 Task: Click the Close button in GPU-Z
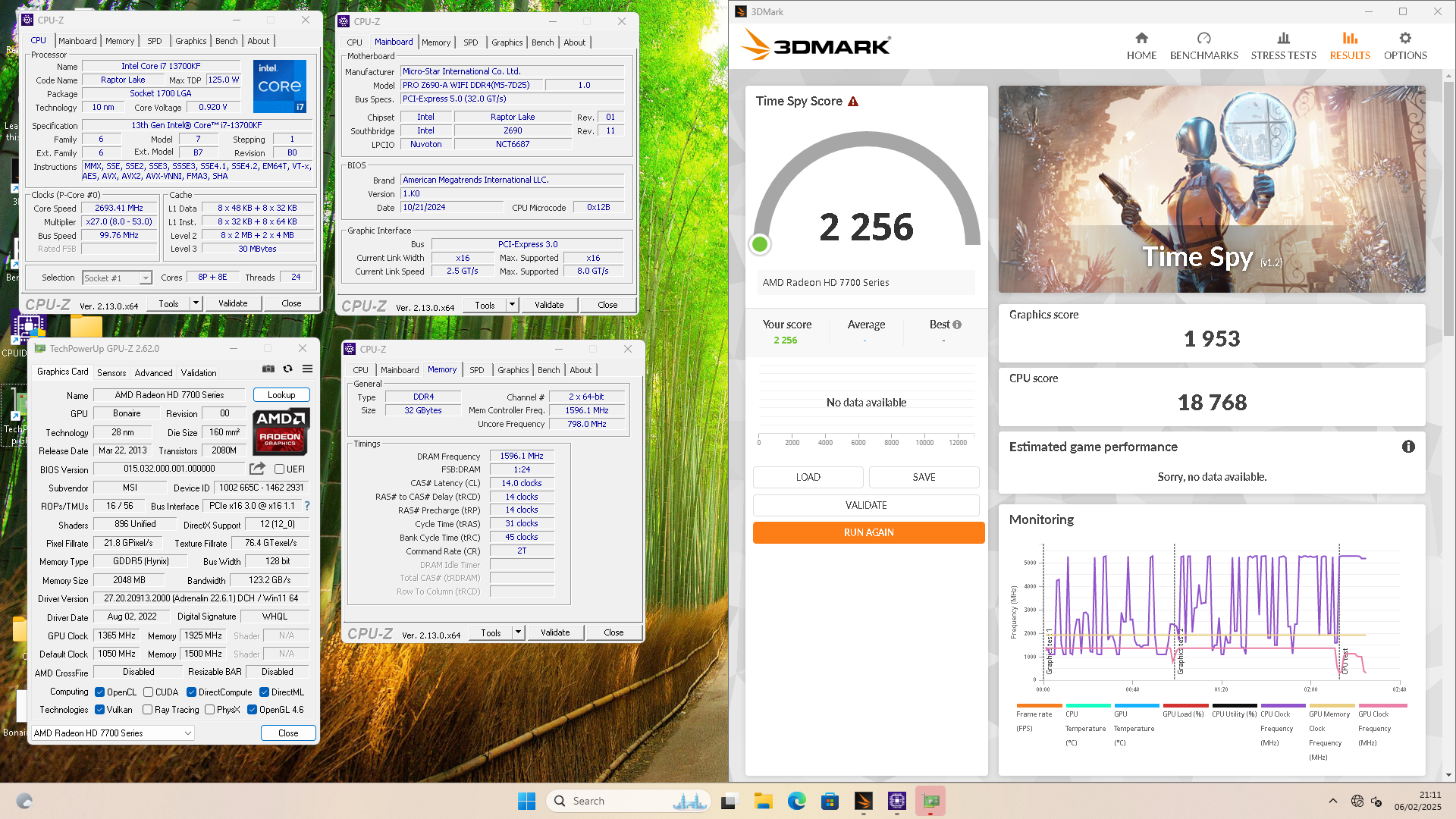pos(288,733)
